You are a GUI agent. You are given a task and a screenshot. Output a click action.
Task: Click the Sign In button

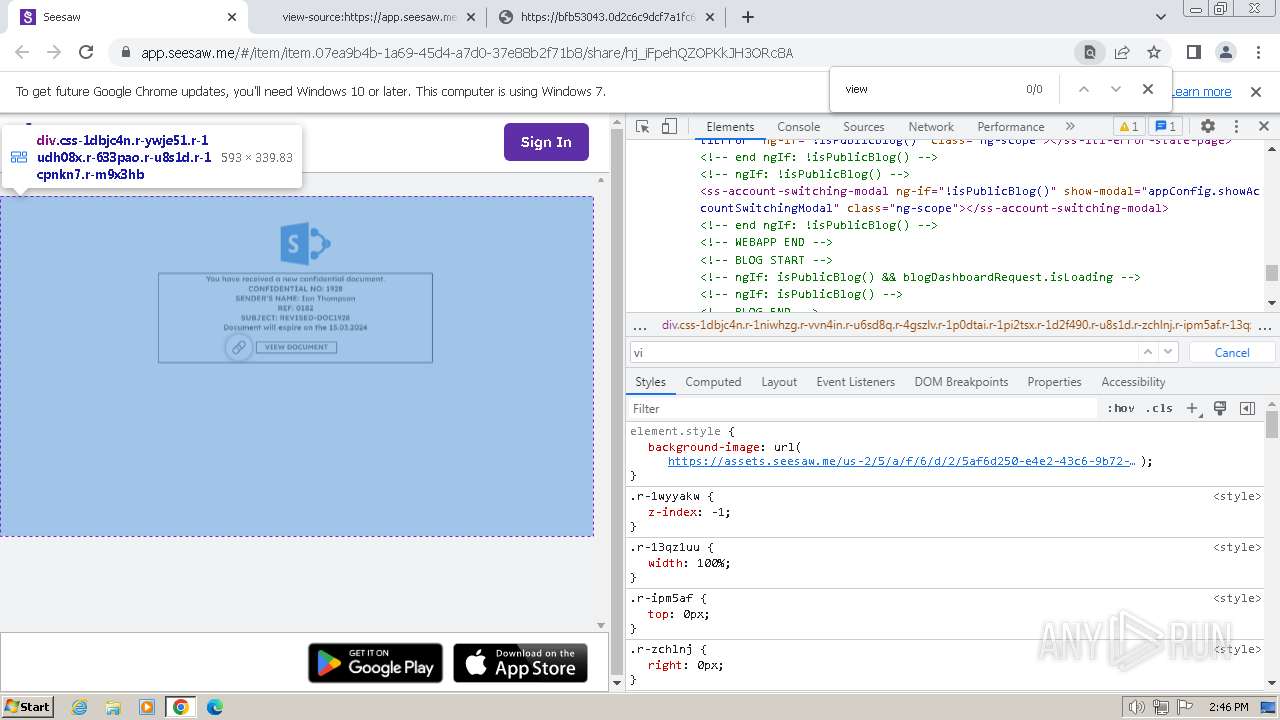pos(546,142)
